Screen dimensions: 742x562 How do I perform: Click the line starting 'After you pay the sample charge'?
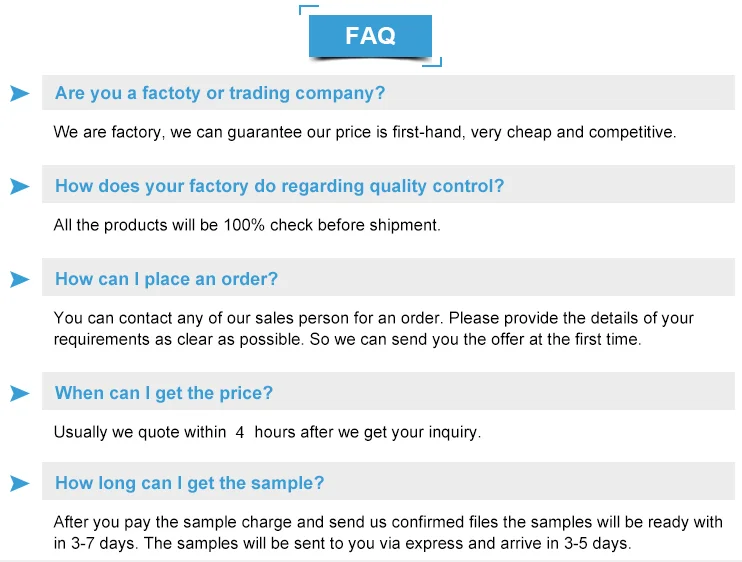coord(387,522)
